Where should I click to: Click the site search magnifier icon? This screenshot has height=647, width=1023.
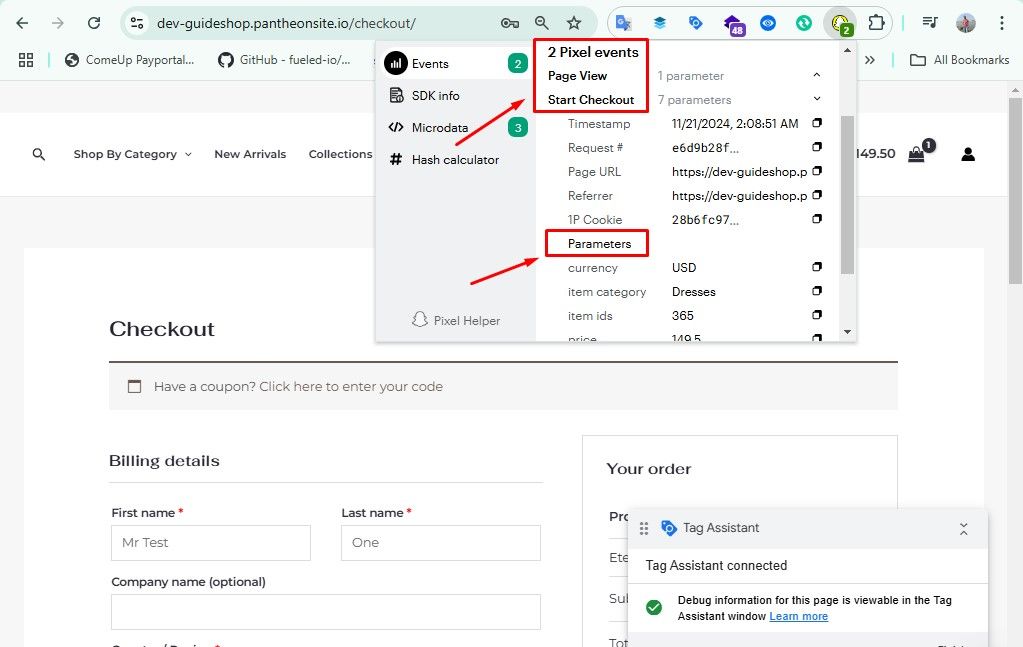click(39, 154)
